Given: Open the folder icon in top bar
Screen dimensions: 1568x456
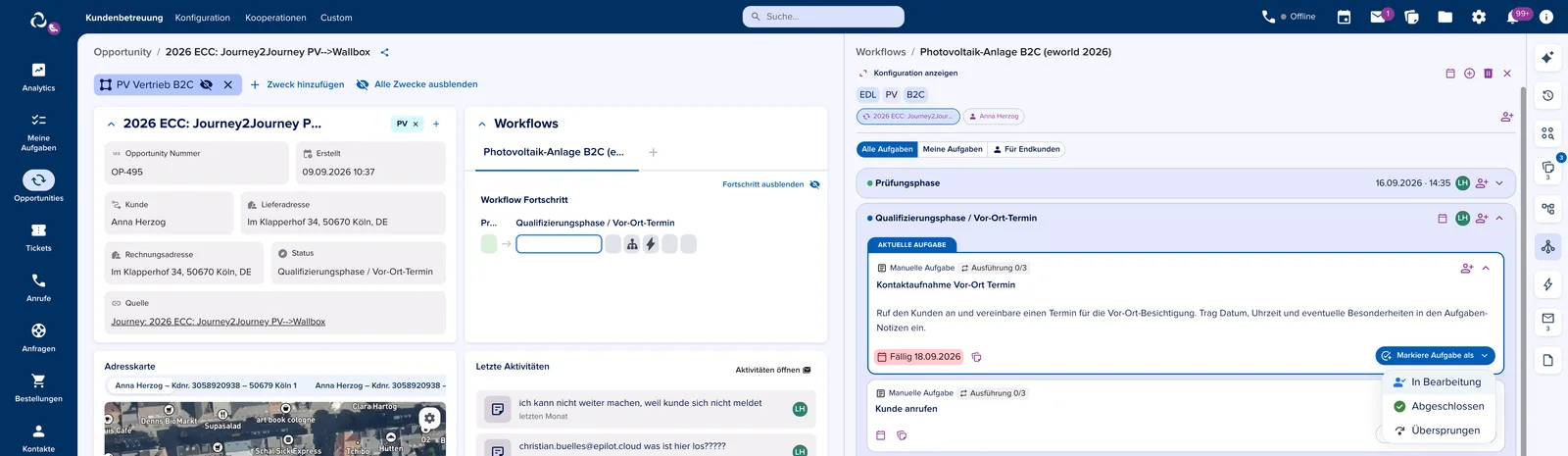Looking at the screenshot, I should click(x=1445, y=17).
